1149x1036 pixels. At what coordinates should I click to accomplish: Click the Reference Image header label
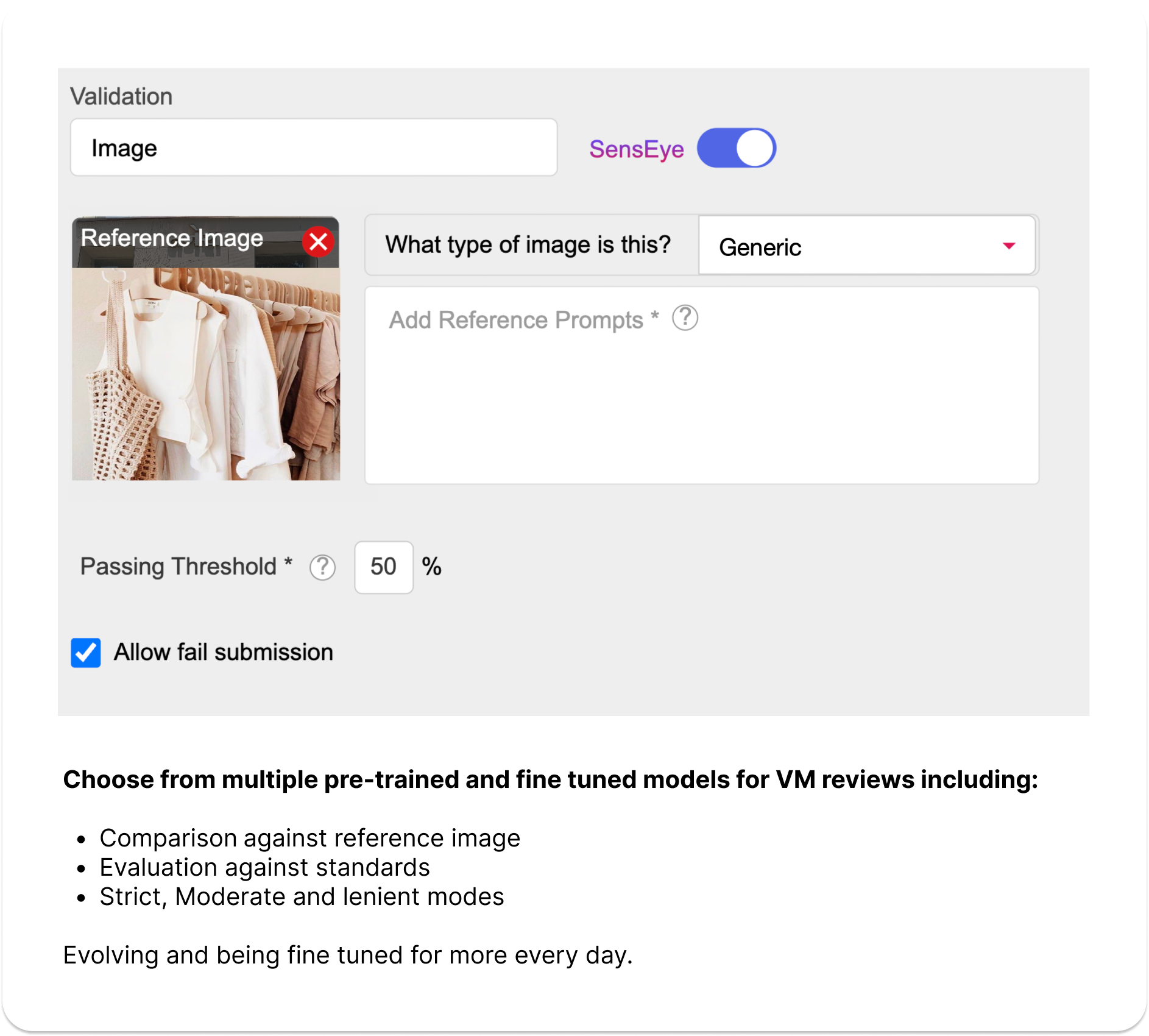coord(172,238)
